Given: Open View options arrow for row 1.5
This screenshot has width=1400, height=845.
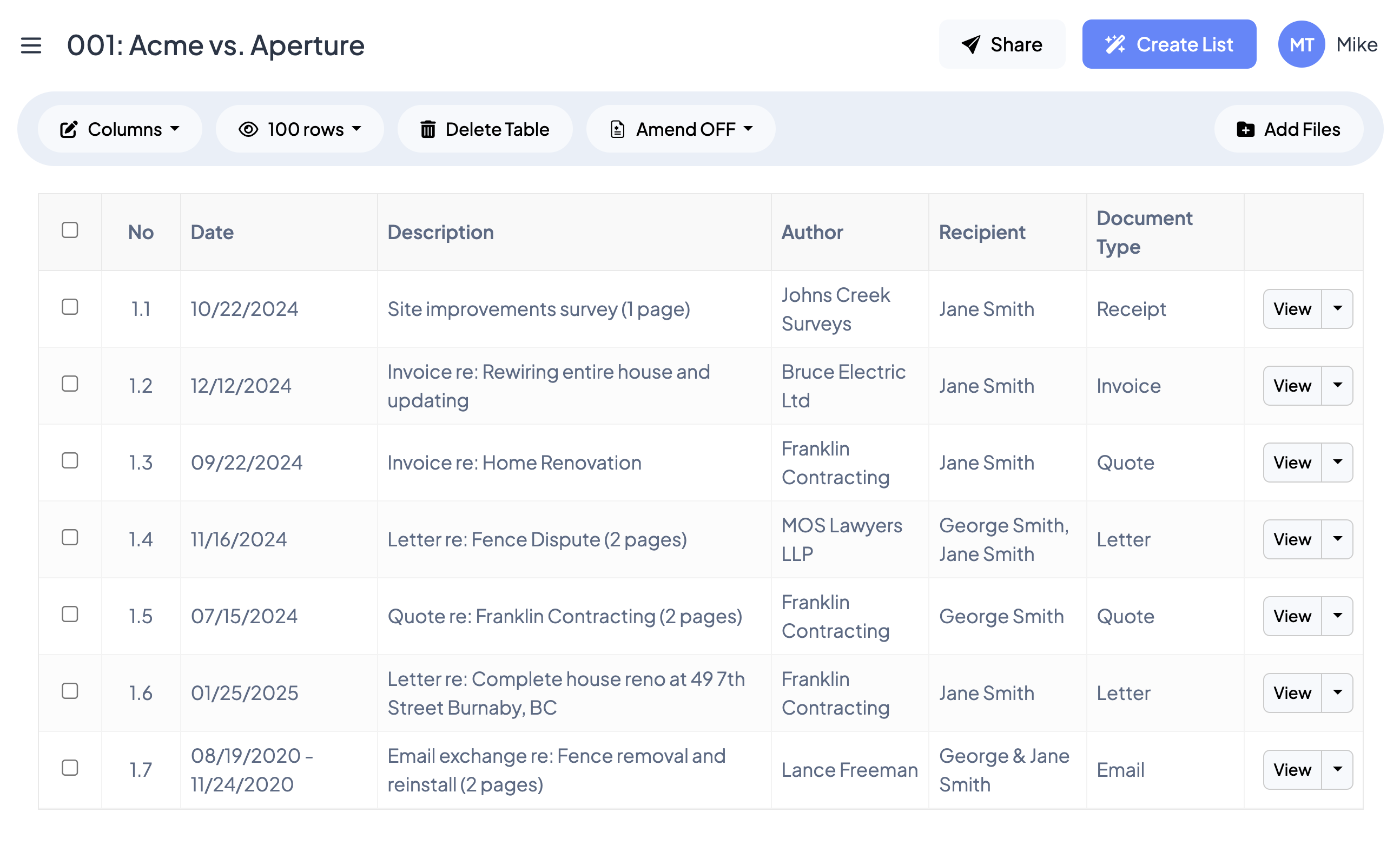Looking at the screenshot, I should [1337, 616].
